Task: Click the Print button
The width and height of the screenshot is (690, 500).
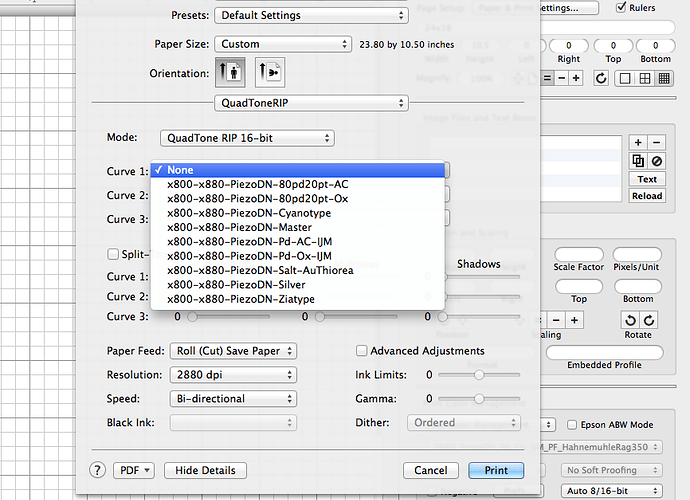Action: coord(496,470)
